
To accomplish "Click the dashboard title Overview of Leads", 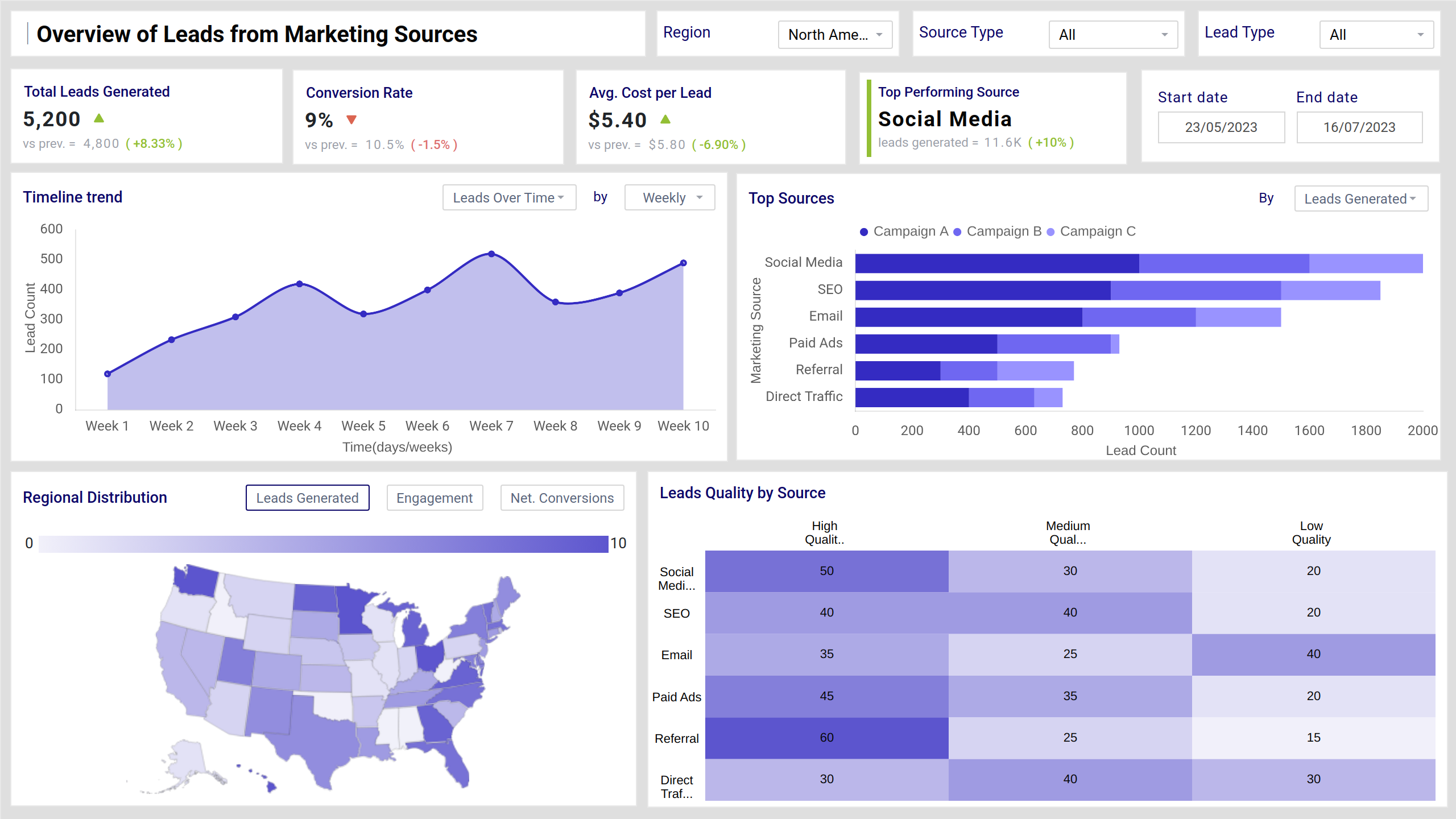I will tap(257, 34).
